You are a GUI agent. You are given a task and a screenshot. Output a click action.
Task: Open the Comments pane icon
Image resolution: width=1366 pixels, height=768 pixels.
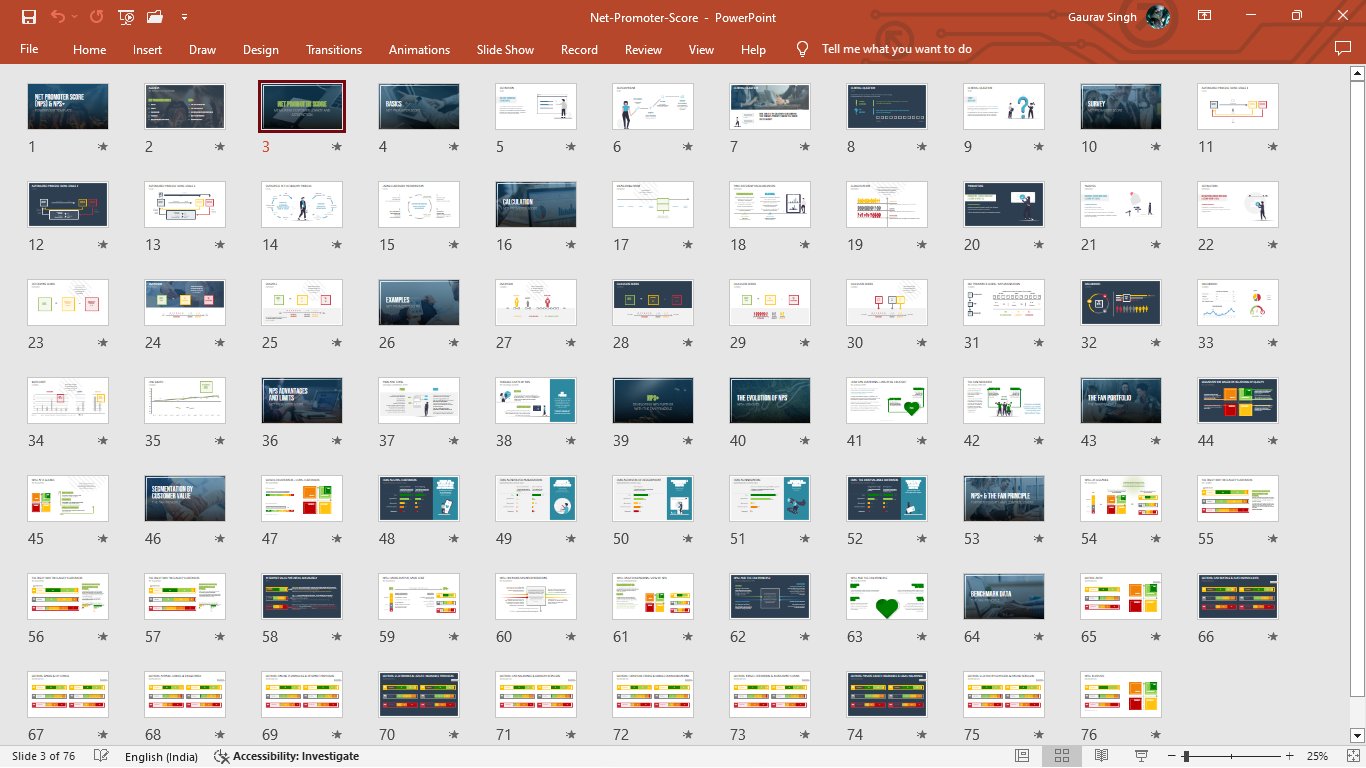[1343, 49]
